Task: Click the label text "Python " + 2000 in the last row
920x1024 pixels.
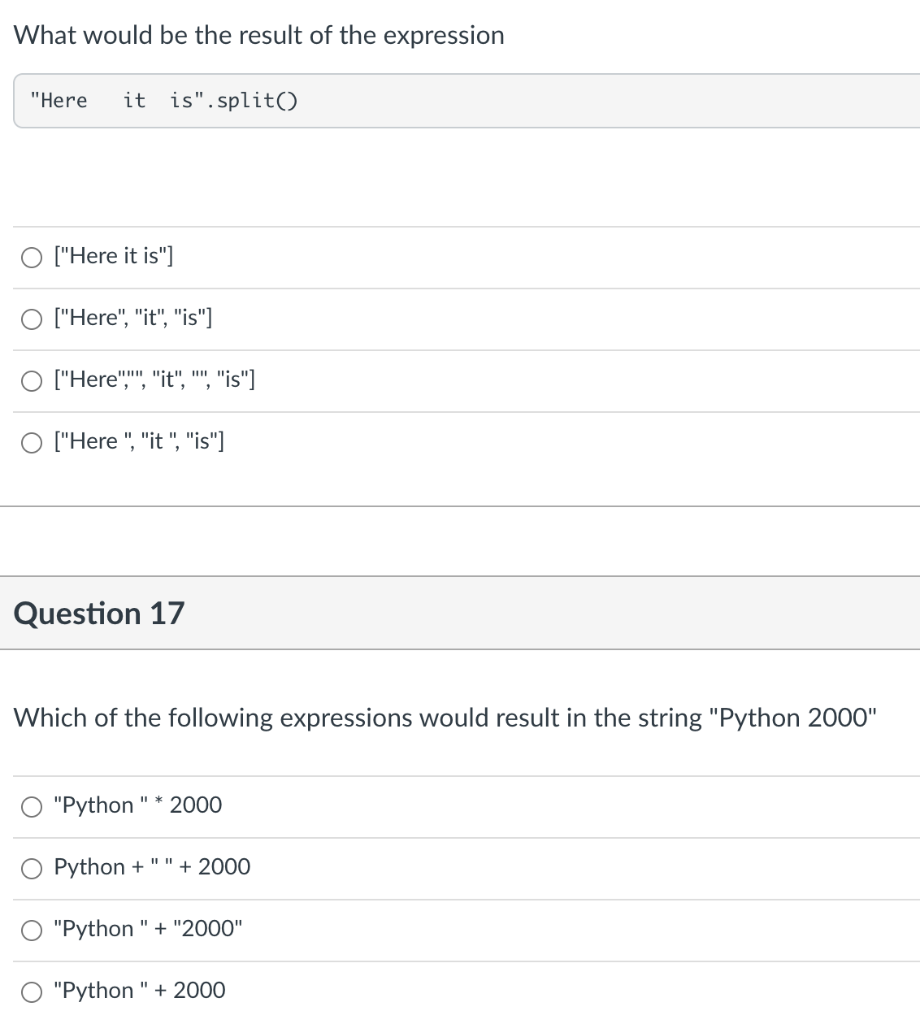Action: point(140,991)
